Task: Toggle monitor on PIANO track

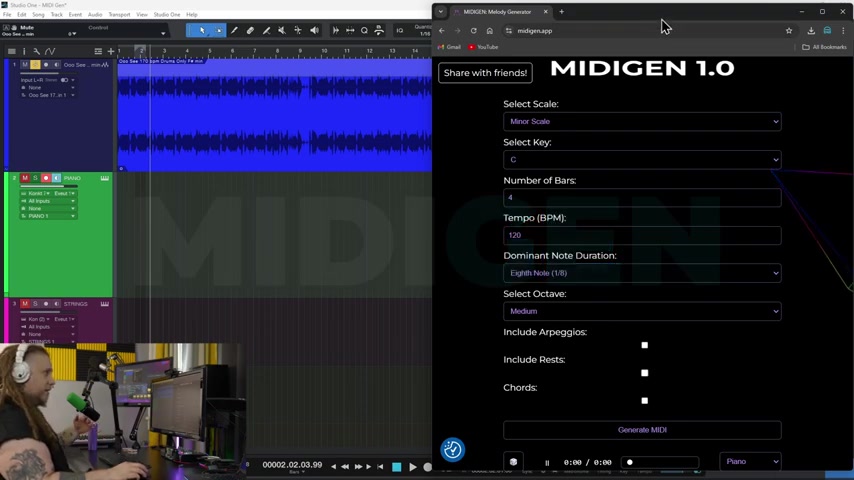Action: [x=56, y=178]
